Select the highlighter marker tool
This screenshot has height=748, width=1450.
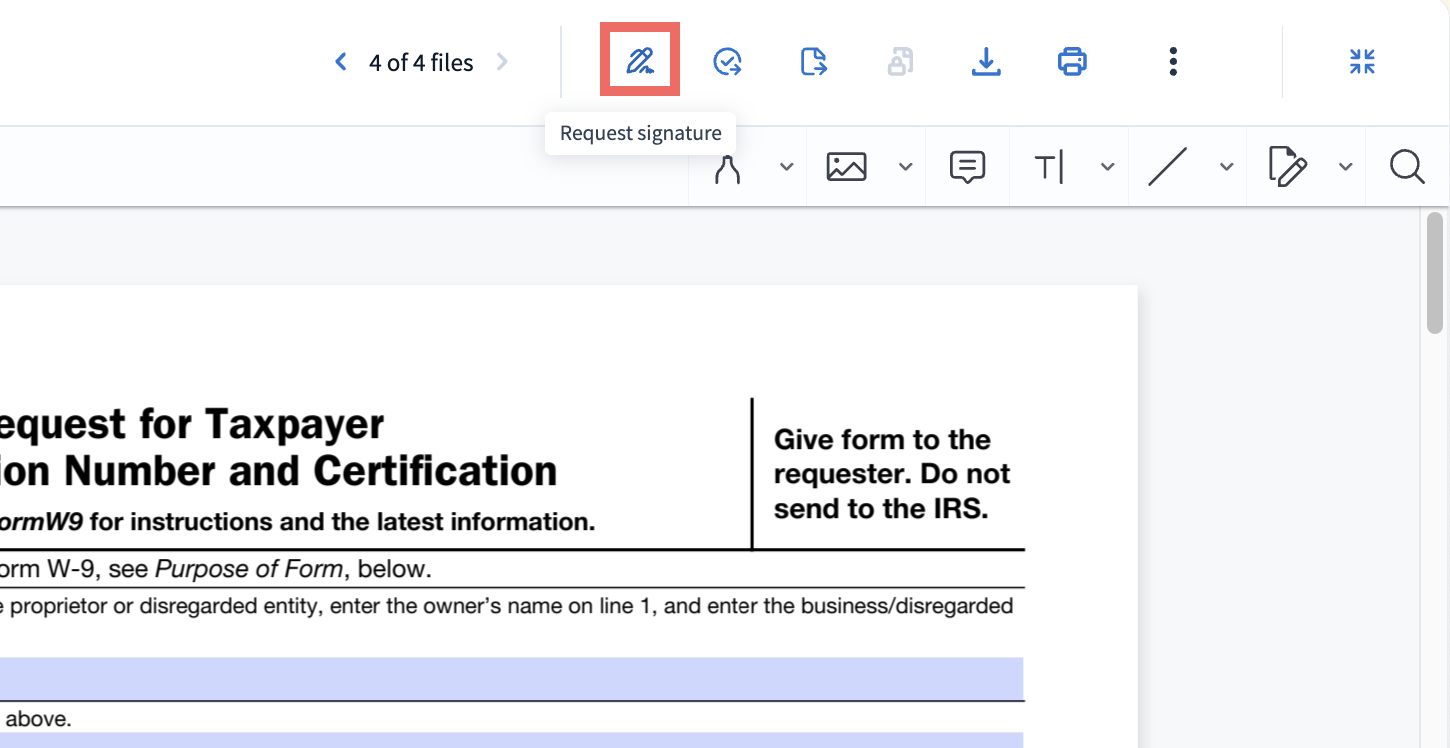click(727, 168)
